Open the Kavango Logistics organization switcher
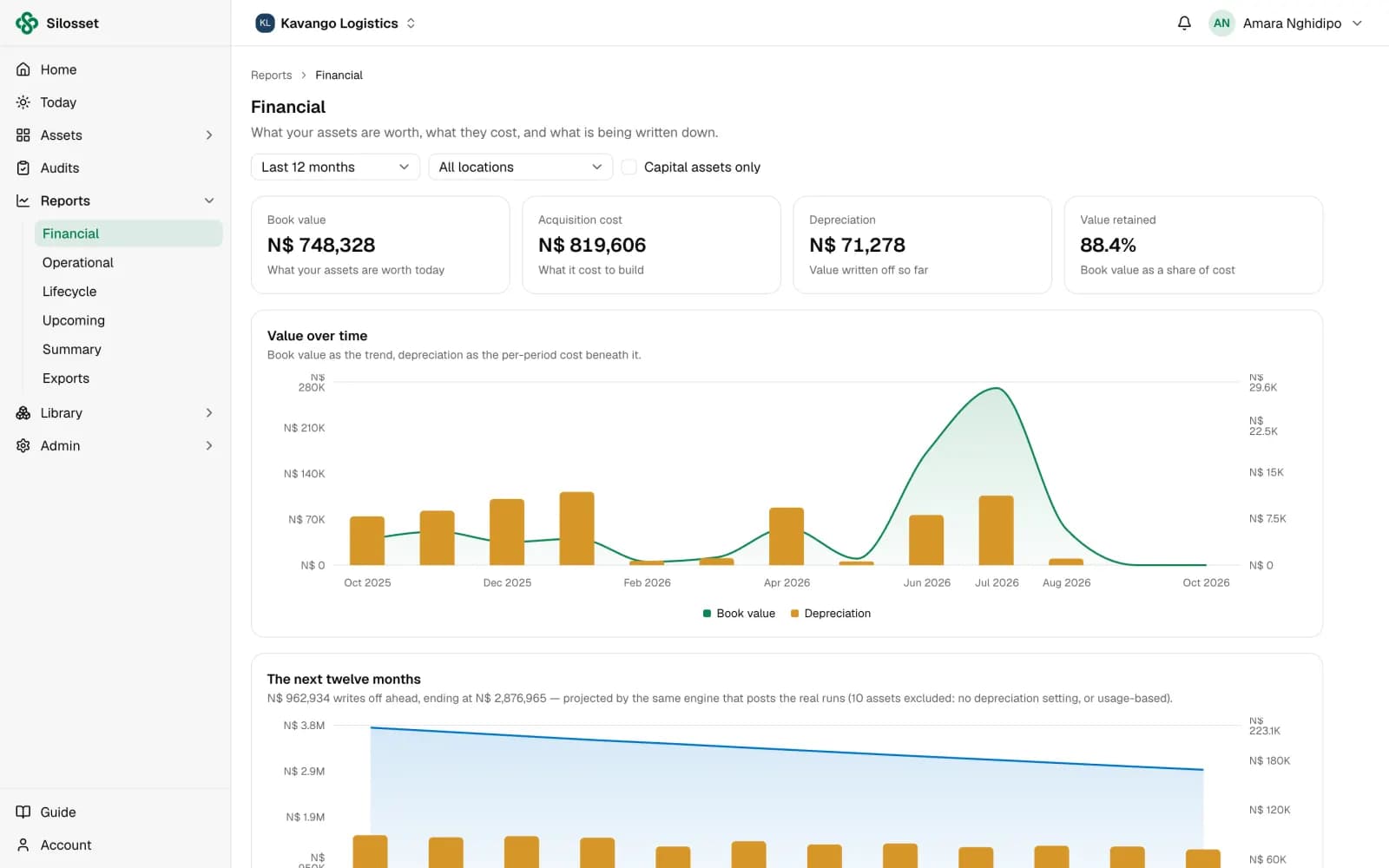Viewport: 1389px width, 868px height. pos(336,23)
